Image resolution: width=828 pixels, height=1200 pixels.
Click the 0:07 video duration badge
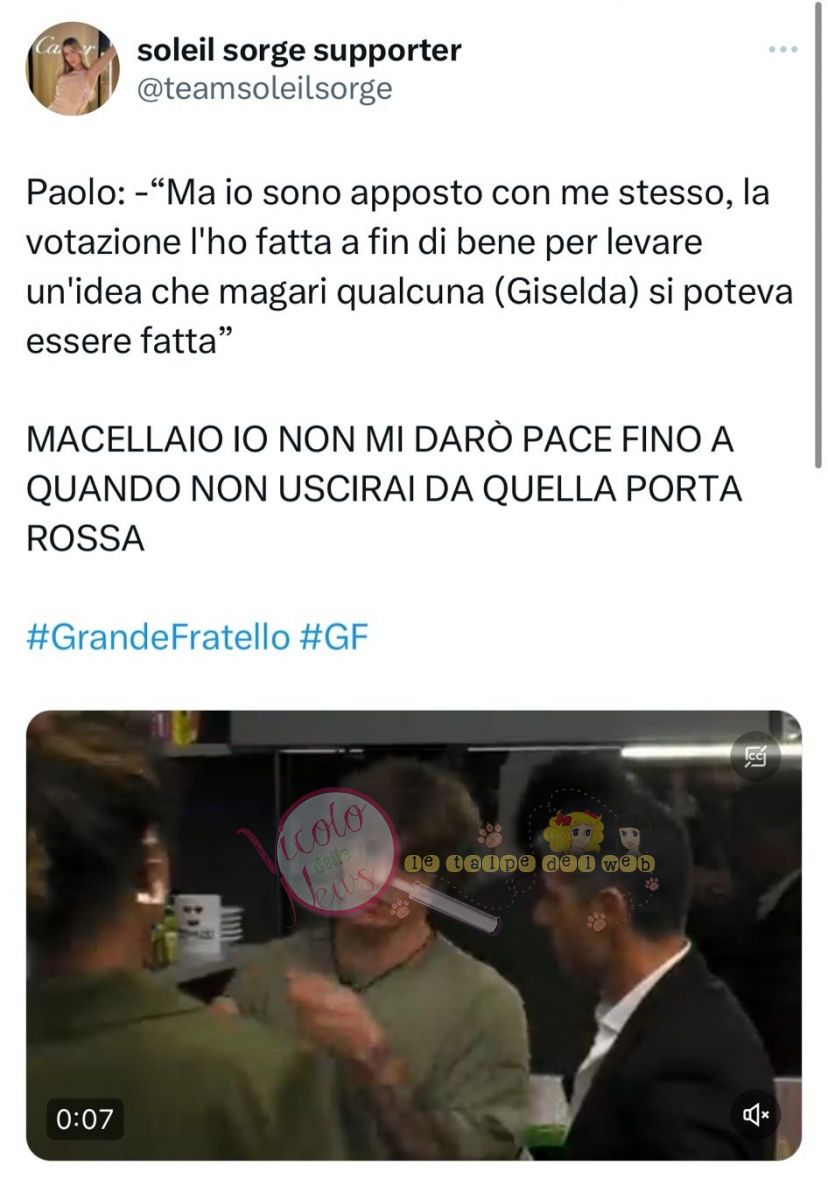pyautogui.click(x=84, y=1118)
